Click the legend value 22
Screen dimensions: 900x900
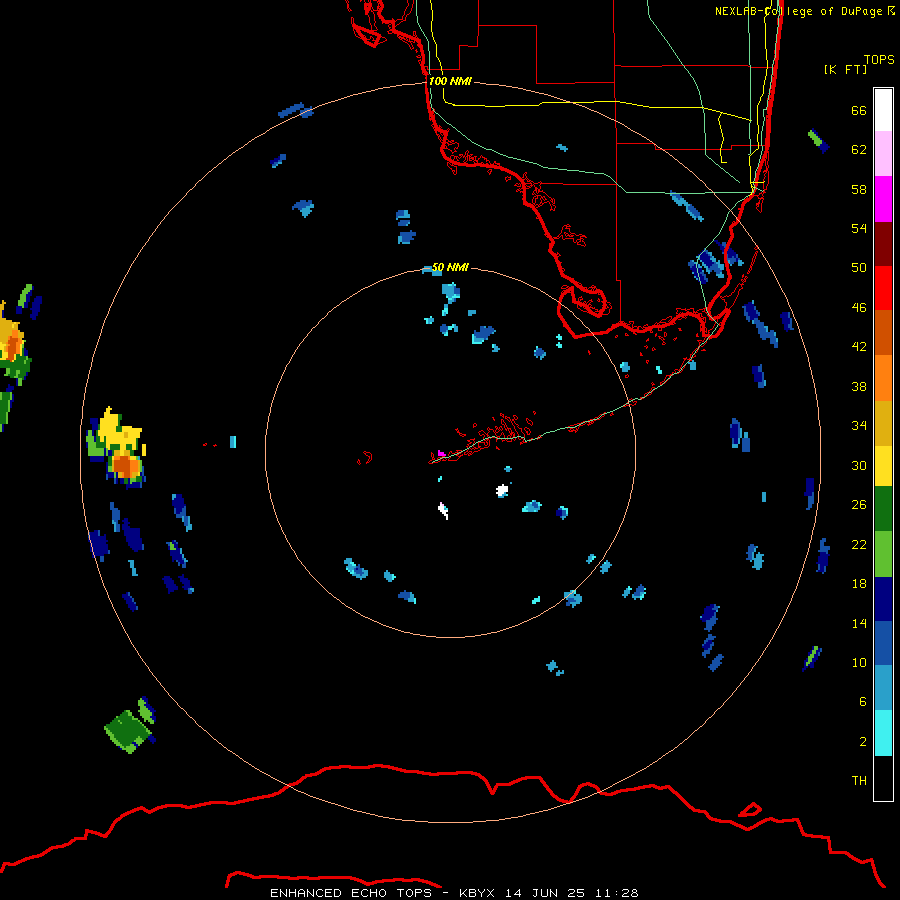point(859,544)
